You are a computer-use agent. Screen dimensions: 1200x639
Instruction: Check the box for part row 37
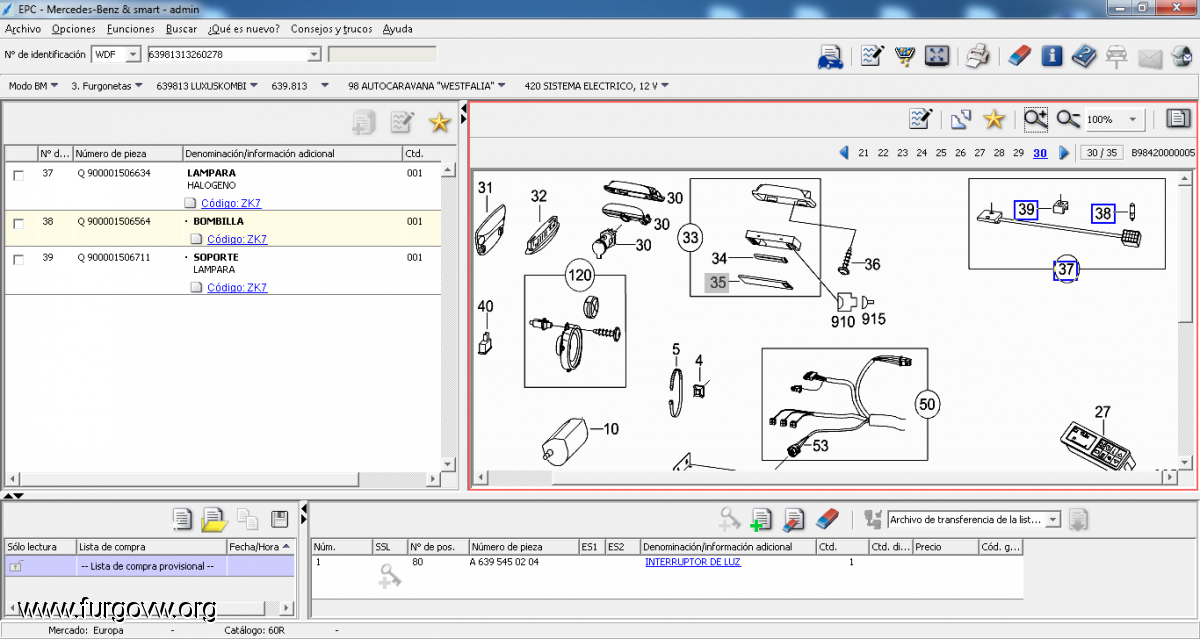(x=19, y=176)
